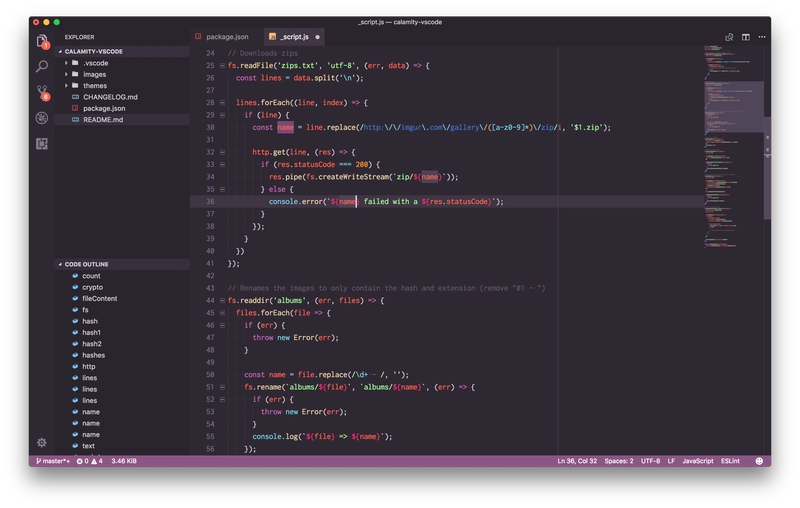Click the README.md file icon
The image size is (800, 508).
tap(76, 119)
